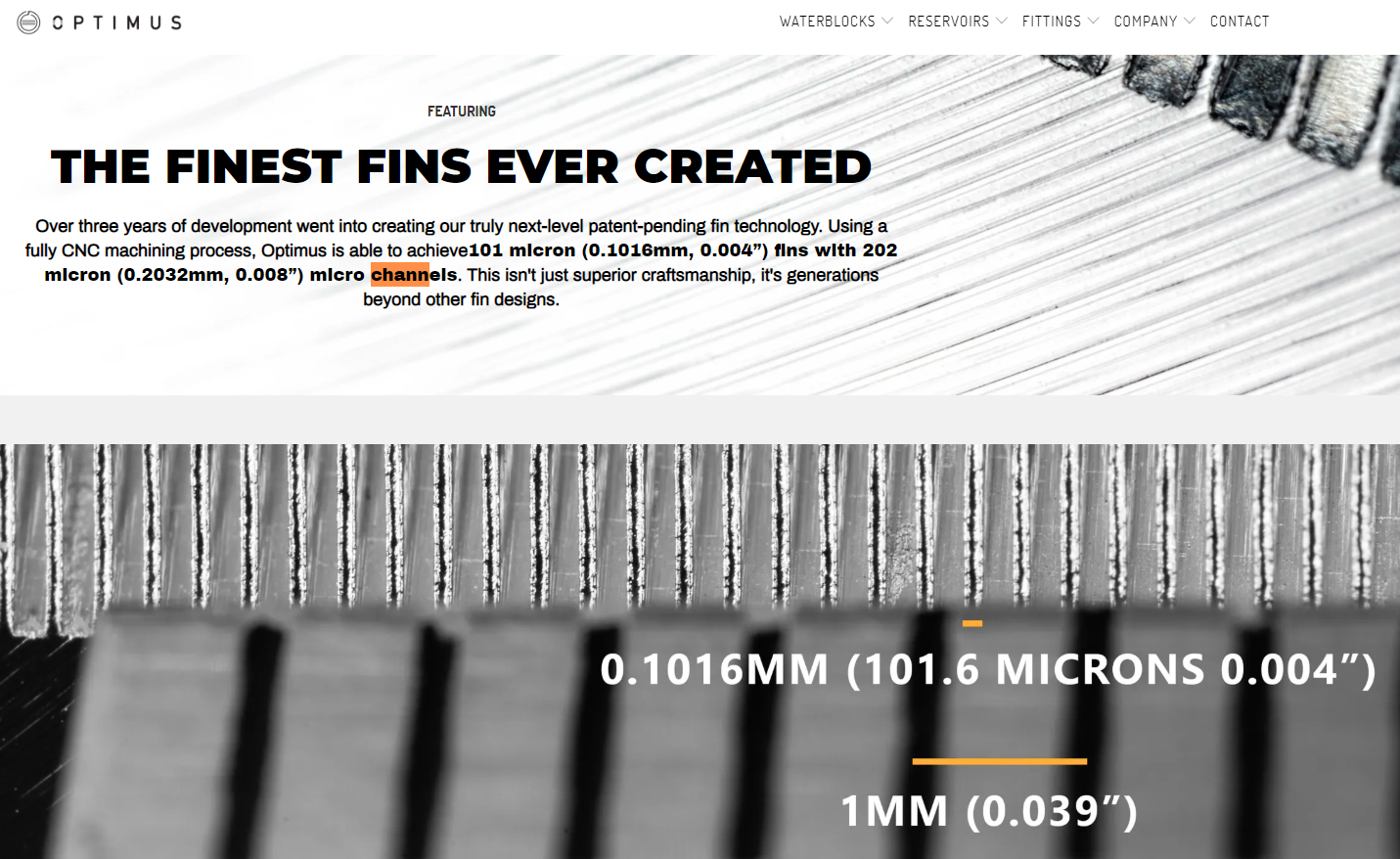Click the bold '101 micron (0.1016mm, 0.004”)' text
1400x859 pixels.
[618, 250]
